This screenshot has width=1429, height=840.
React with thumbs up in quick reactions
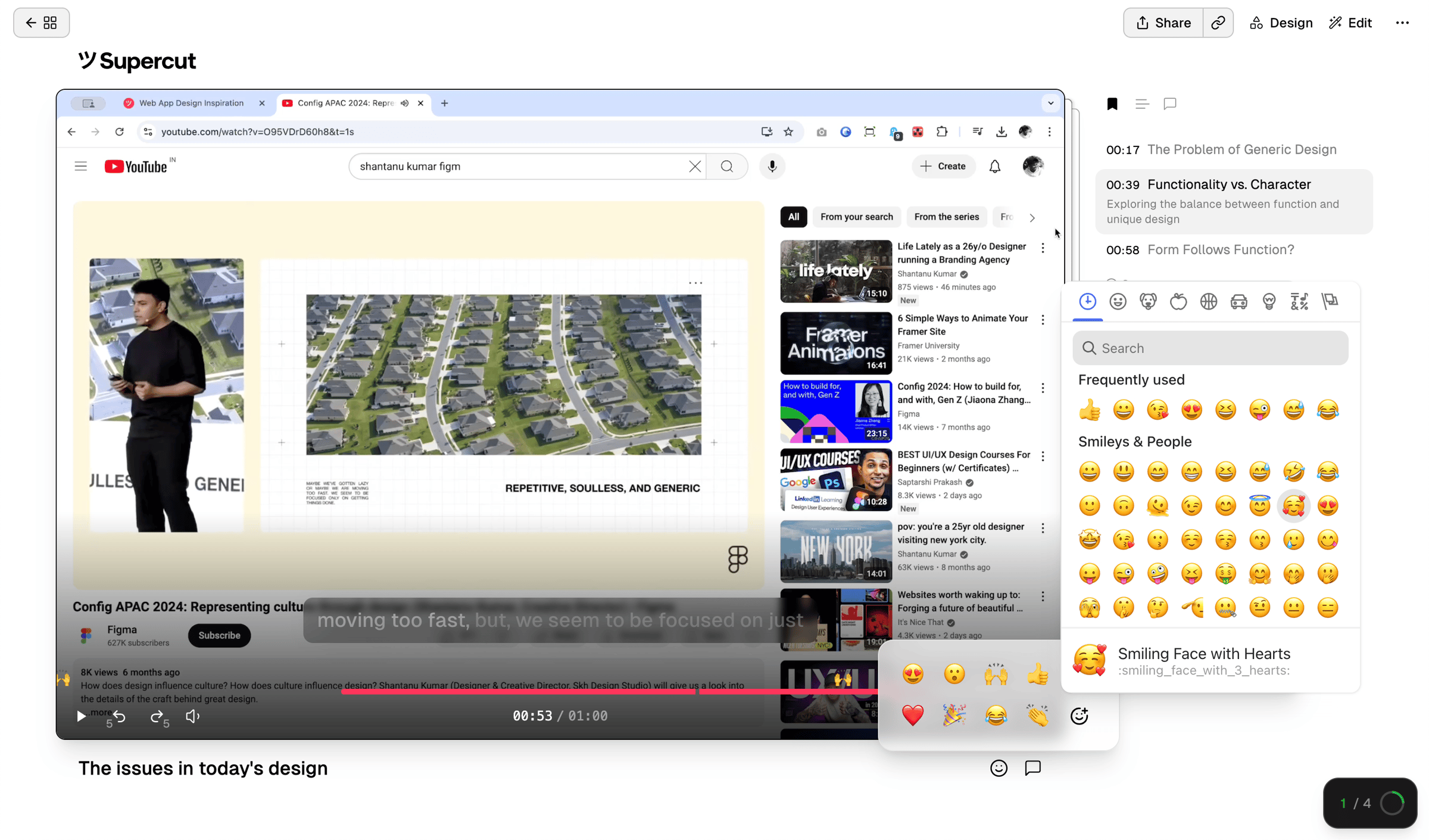tap(1038, 674)
